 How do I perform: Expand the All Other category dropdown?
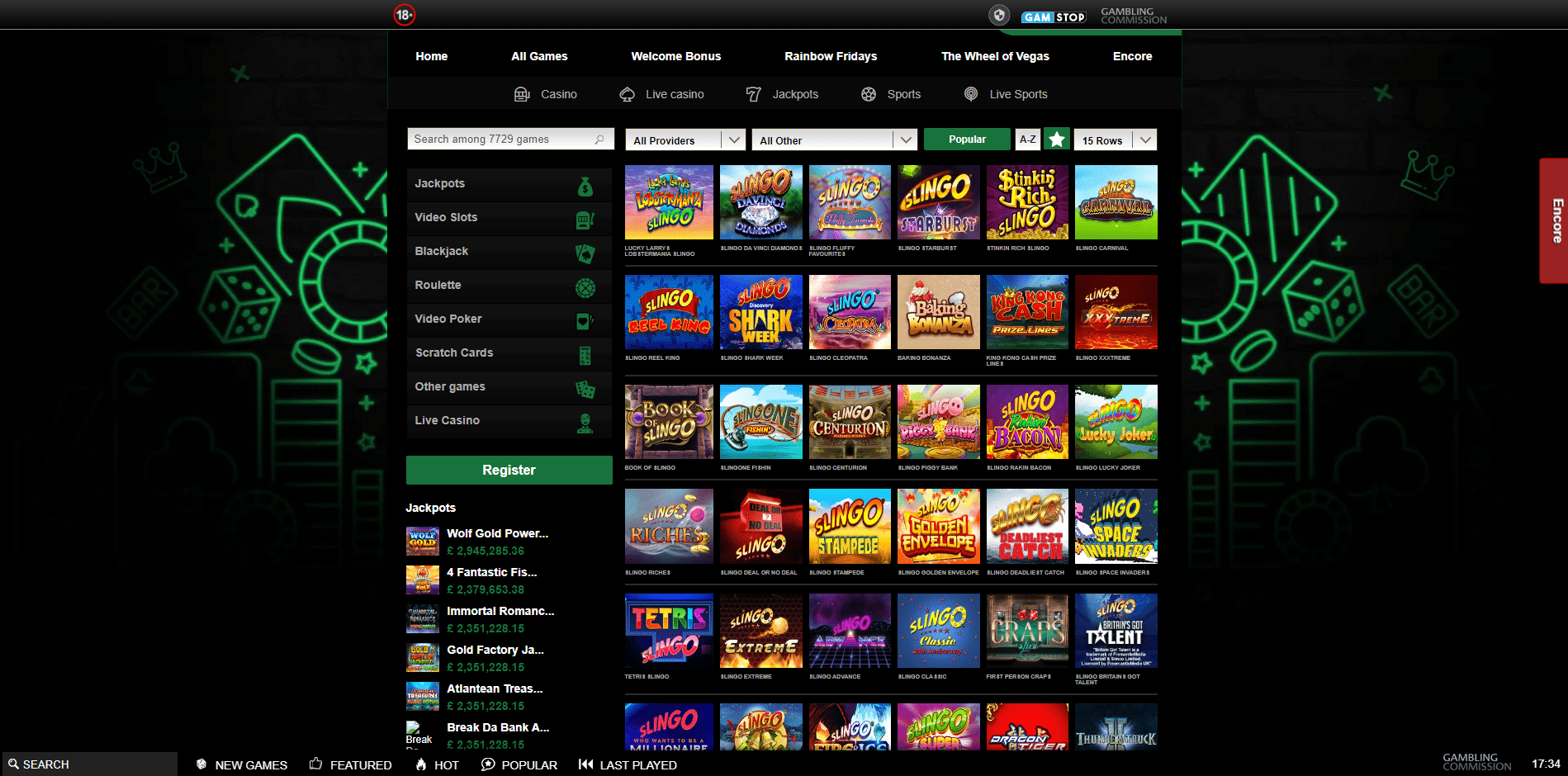pyautogui.click(x=835, y=140)
